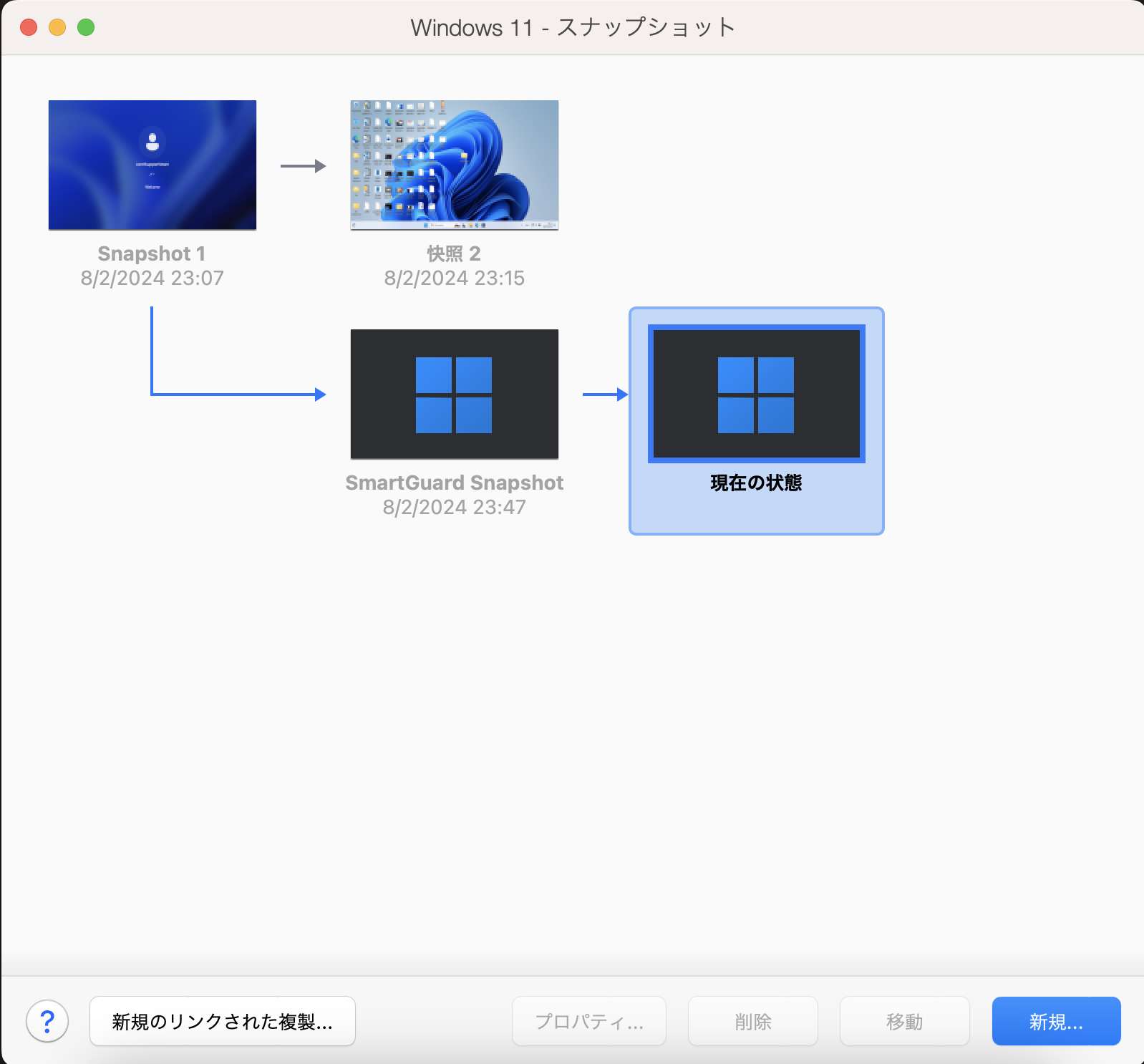
Task: Click the "Snapshot 1" name label
Action: pos(152,253)
